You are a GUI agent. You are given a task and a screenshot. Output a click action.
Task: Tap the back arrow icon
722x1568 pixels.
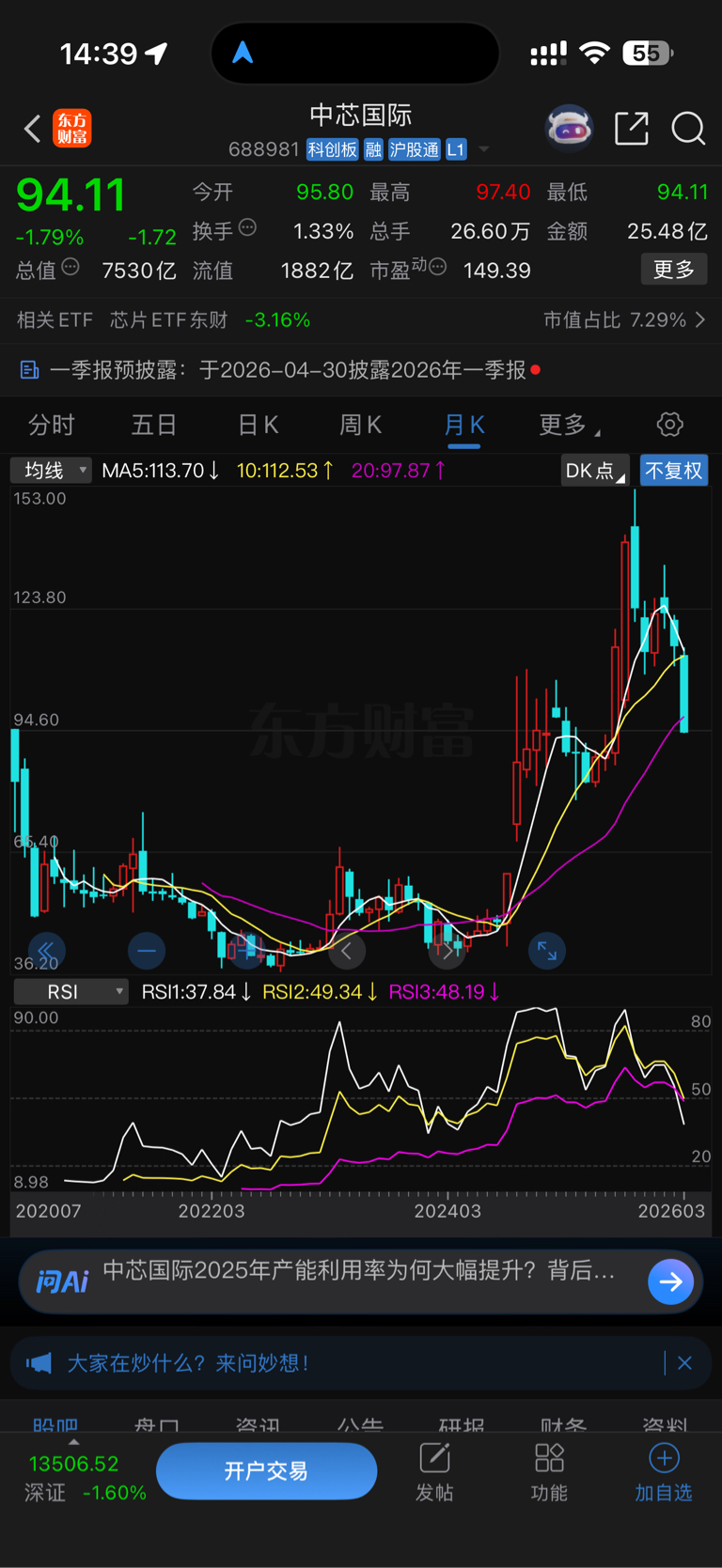(32, 129)
